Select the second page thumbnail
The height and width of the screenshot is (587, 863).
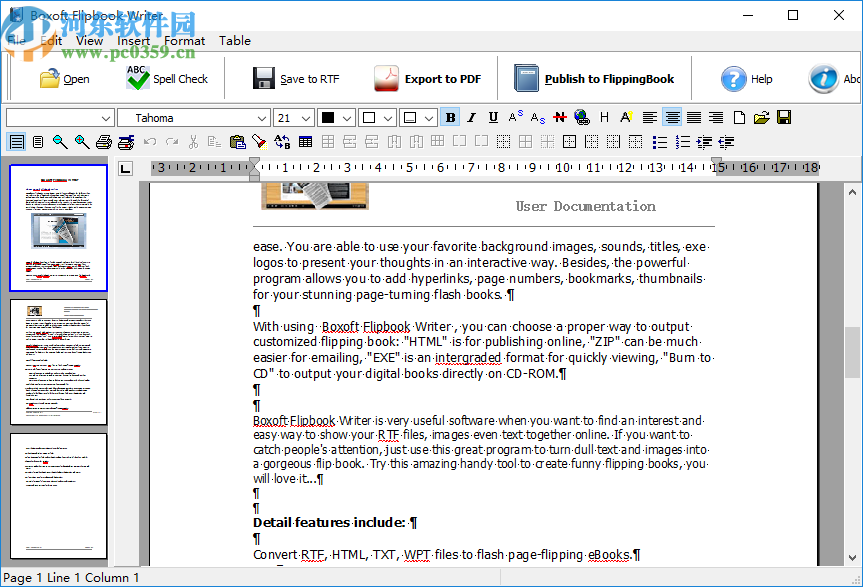click(57, 362)
